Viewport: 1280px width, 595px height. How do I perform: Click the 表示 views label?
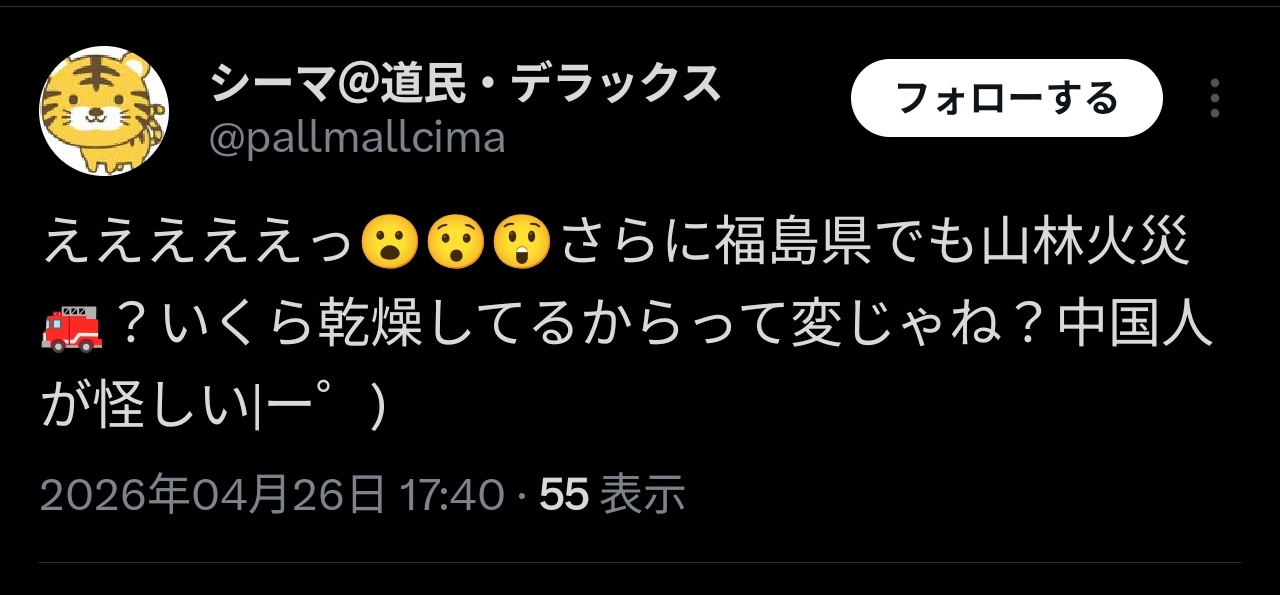tap(643, 494)
